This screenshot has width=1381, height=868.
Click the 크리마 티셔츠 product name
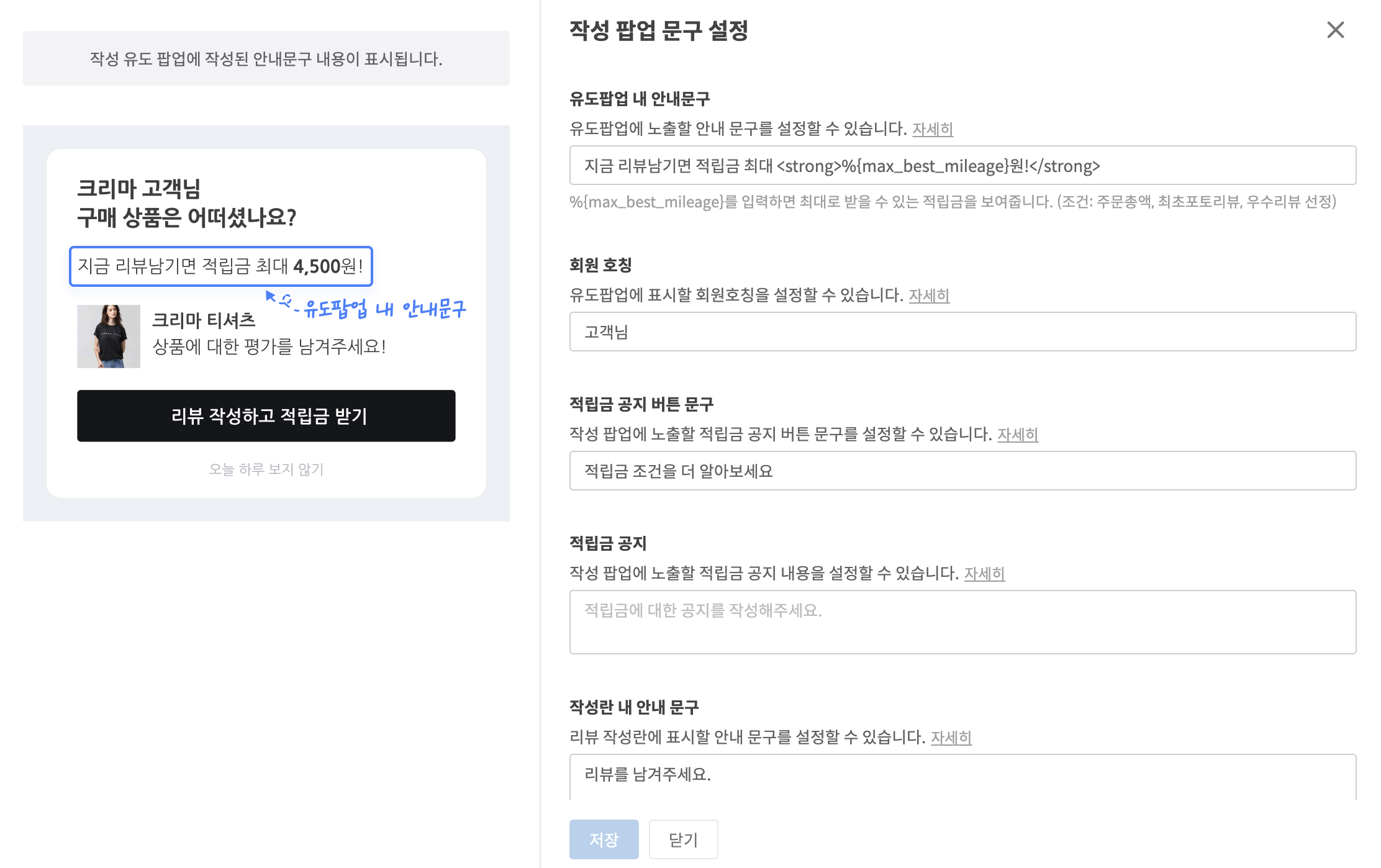pos(204,320)
